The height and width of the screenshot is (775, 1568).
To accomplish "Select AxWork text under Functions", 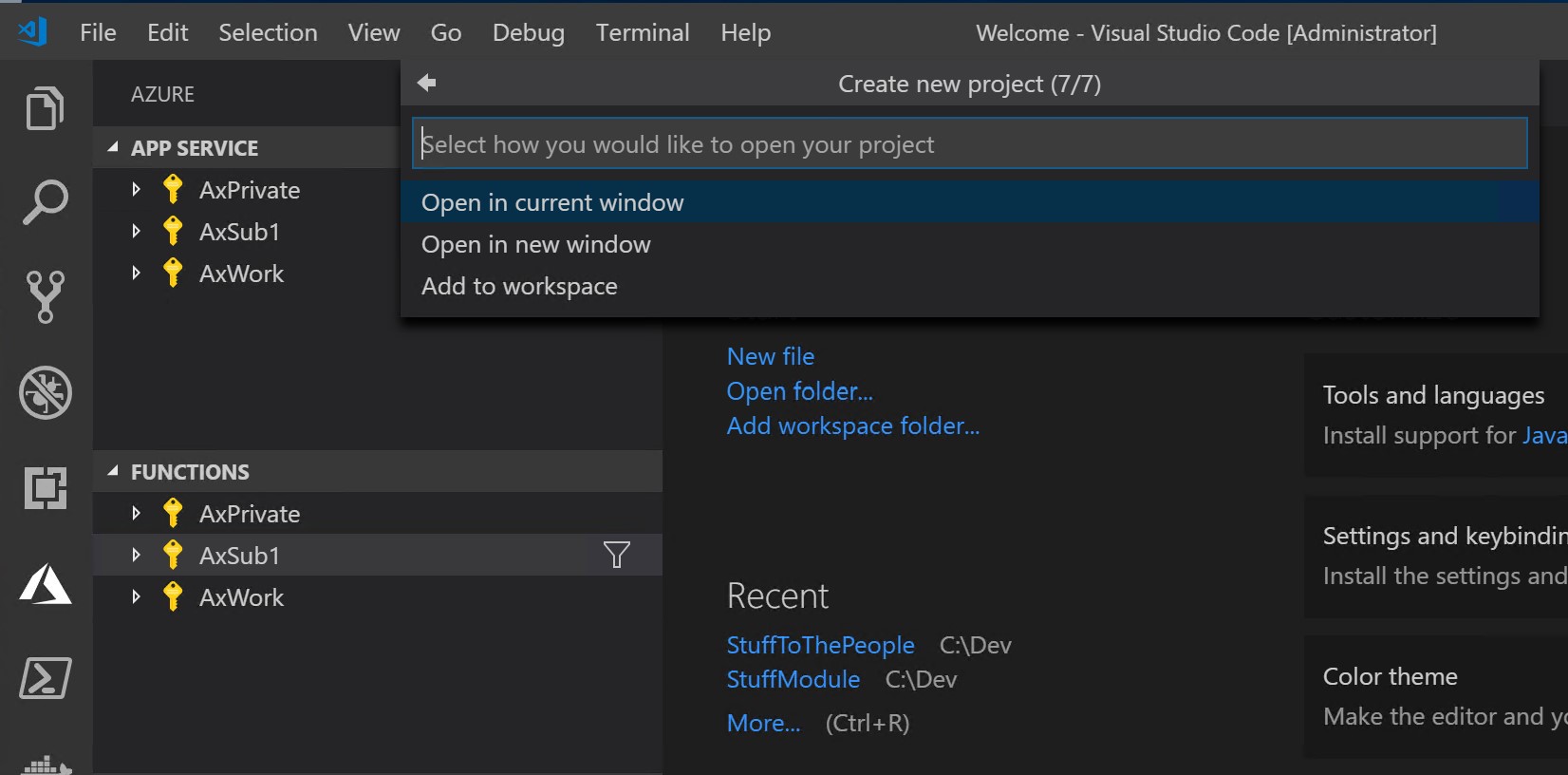I will [241, 597].
